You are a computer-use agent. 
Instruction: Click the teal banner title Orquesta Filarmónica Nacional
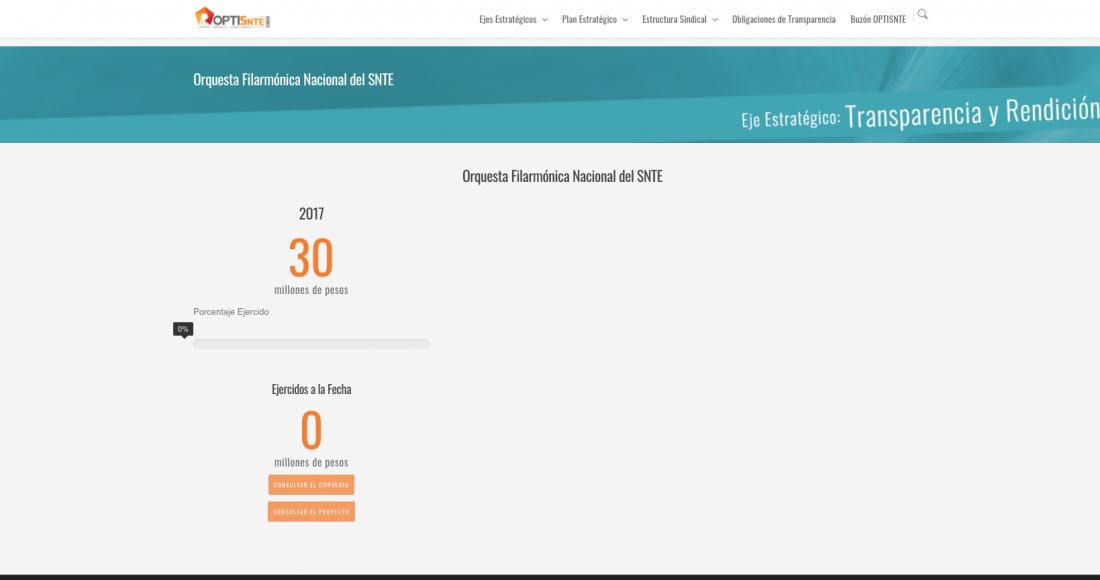(293, 80)
